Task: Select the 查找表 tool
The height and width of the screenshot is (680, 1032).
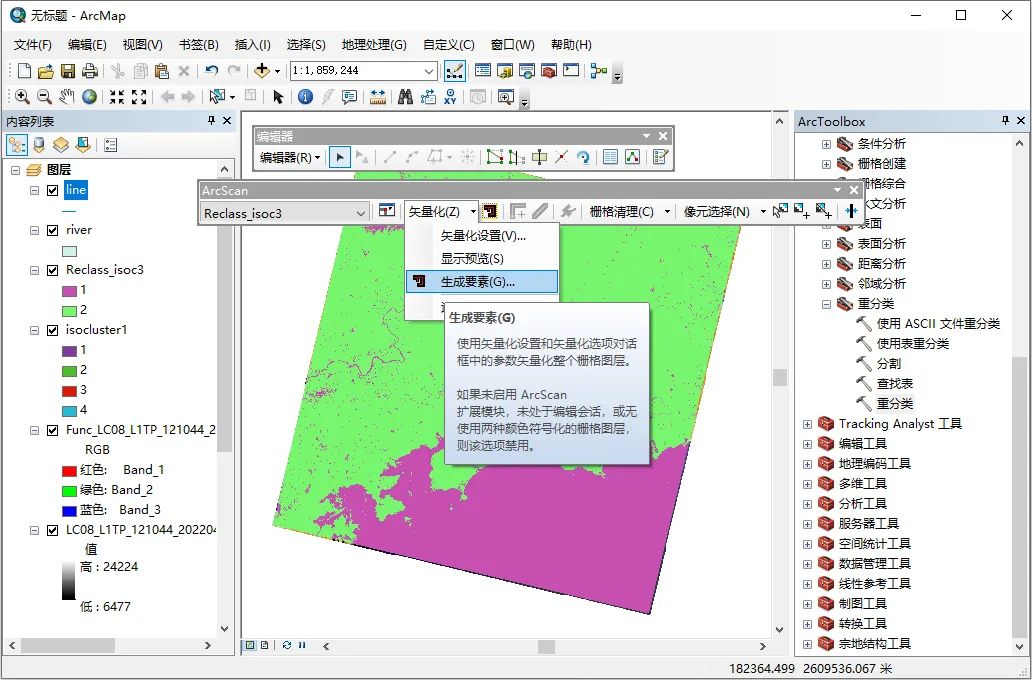Action: (894, 384)
